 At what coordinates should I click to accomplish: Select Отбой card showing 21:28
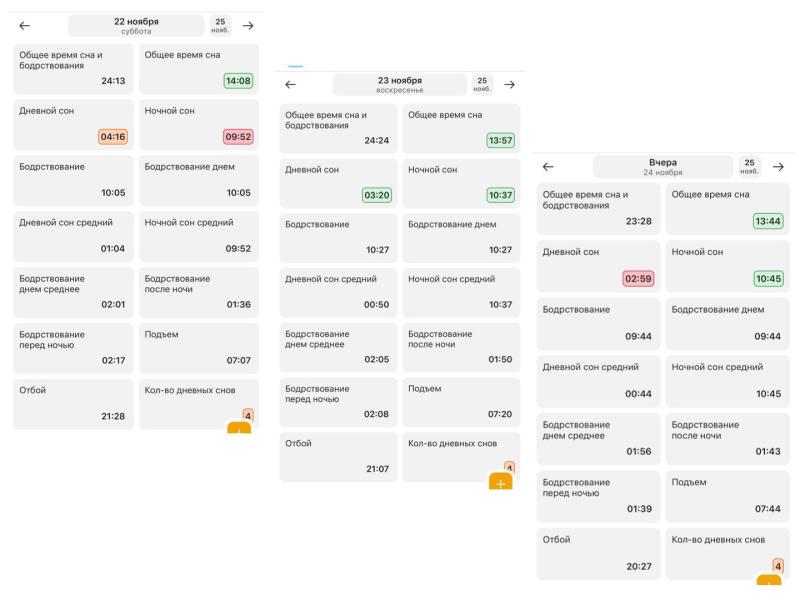click(75, 404)
